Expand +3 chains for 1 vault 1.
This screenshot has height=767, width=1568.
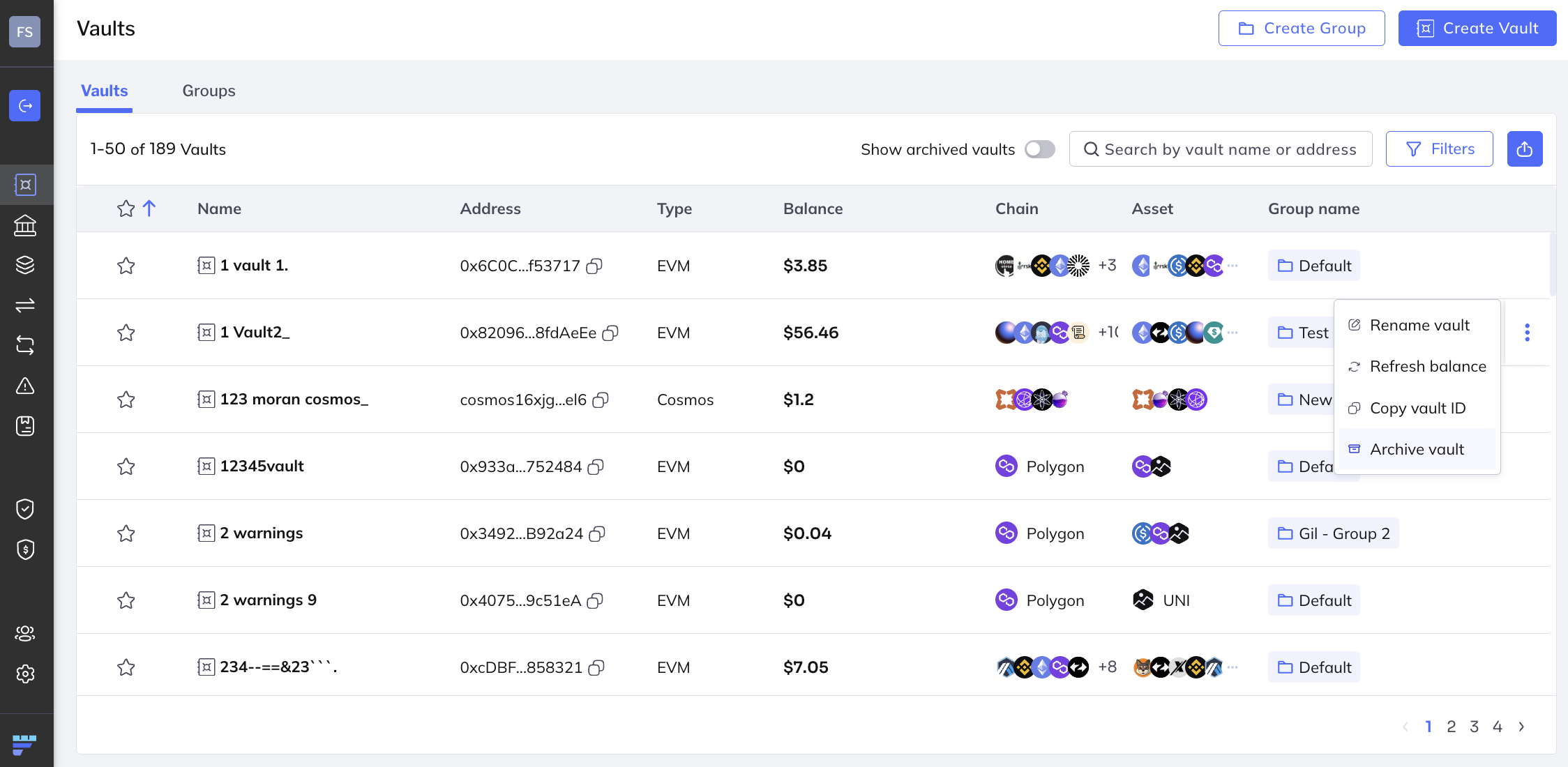(x=1107, y=266)
